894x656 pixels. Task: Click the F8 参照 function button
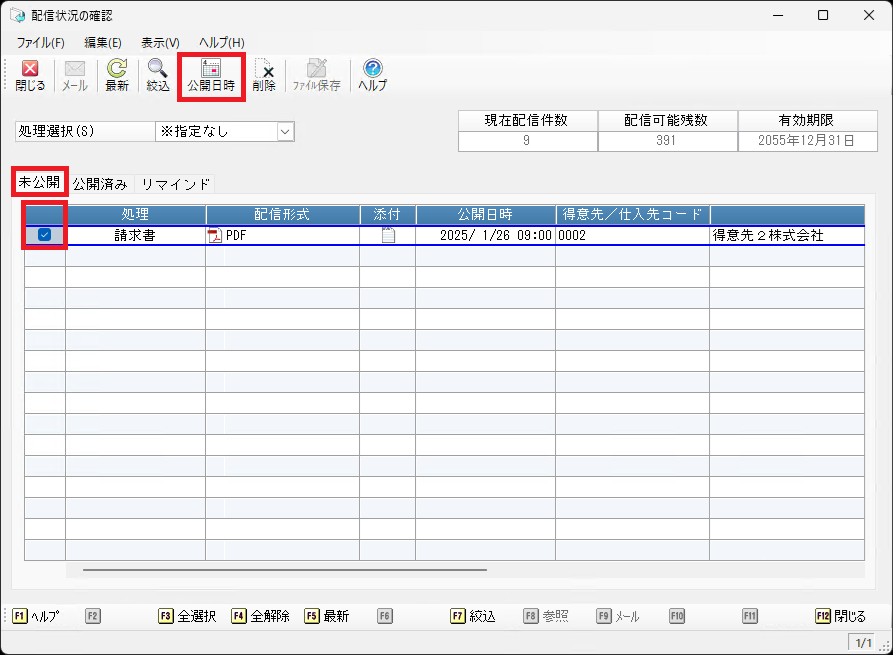(x=546, y=616)
